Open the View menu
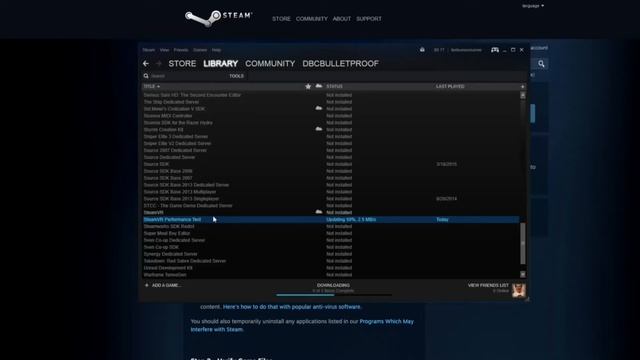Image resolution: width=640 pixels, height=360 pixels. coord(164,50)
